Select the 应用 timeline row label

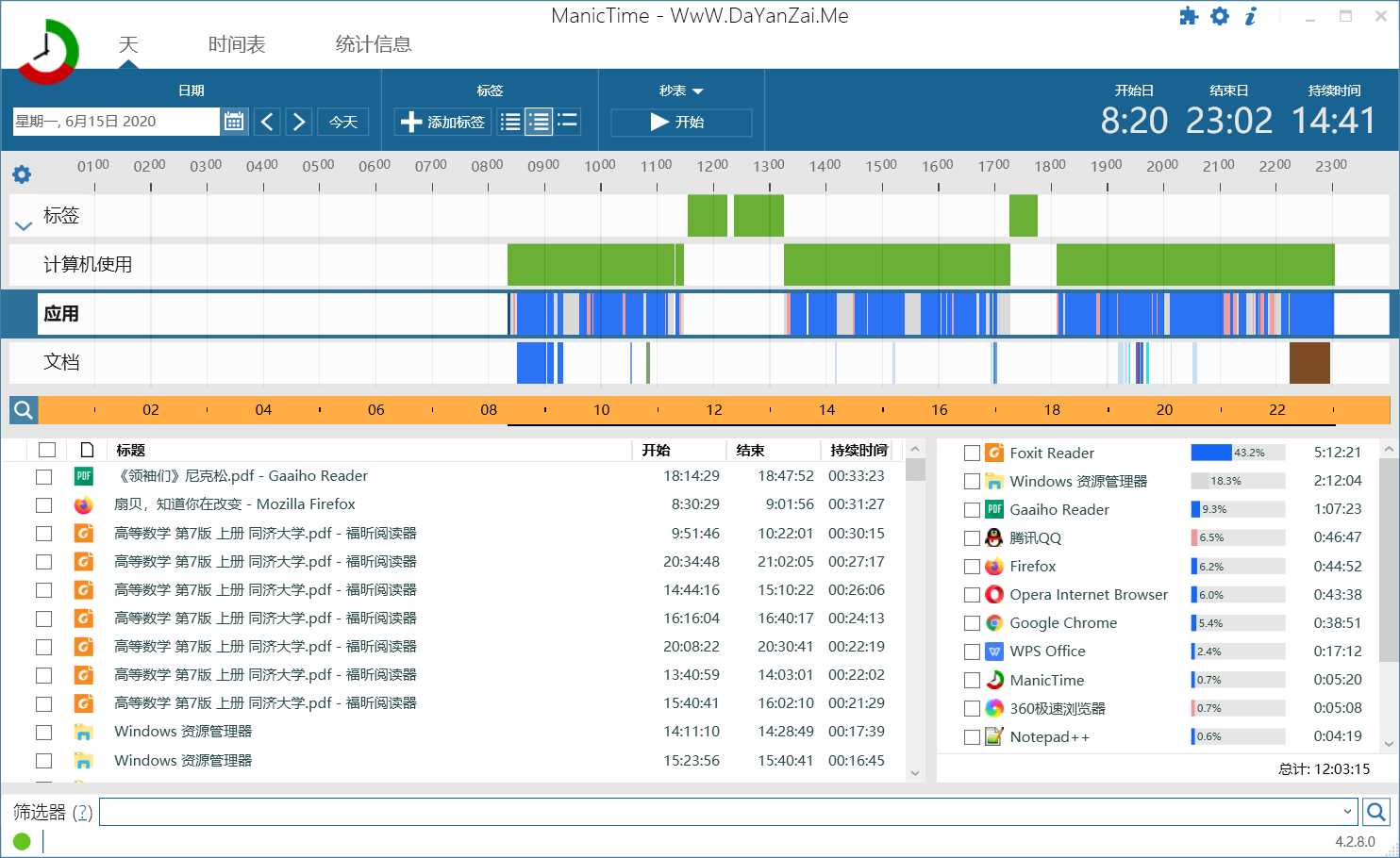coord(61,314)
